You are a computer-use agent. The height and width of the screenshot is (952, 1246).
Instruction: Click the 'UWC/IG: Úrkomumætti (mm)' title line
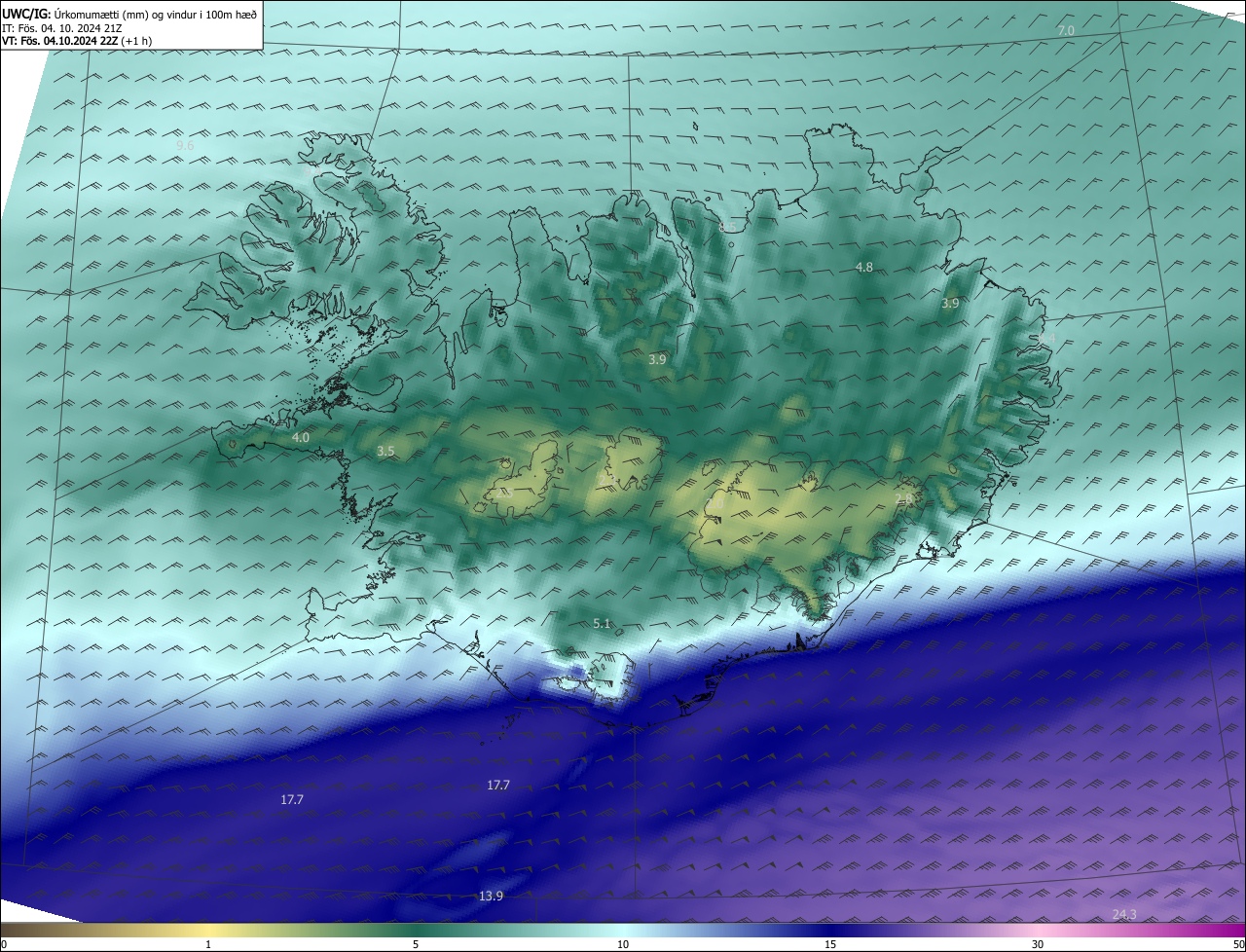pos(129,15)
